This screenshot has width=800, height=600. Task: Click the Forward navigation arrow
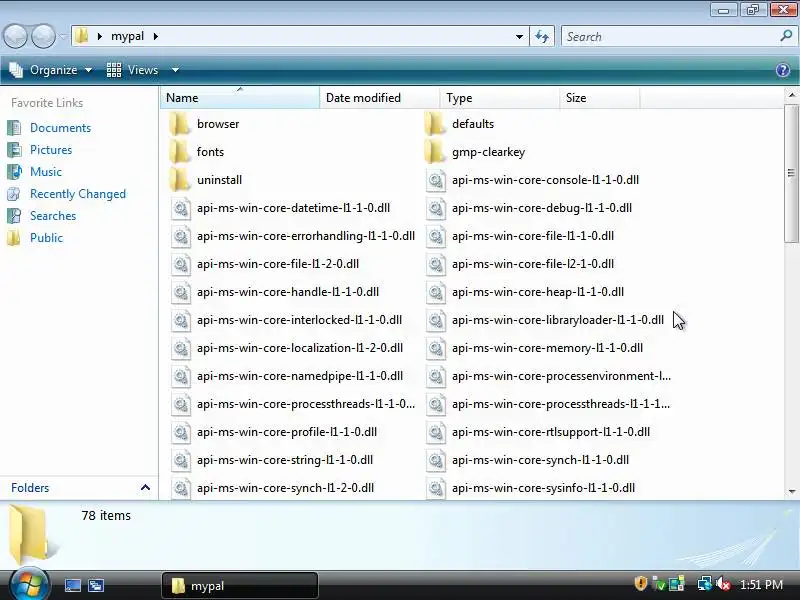point(43,36)
